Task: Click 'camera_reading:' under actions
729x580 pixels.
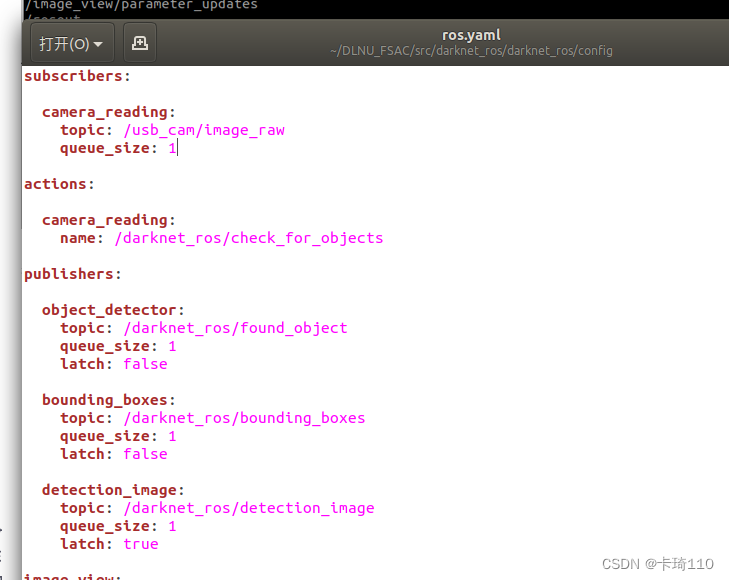Action: [x=108, y=220]
